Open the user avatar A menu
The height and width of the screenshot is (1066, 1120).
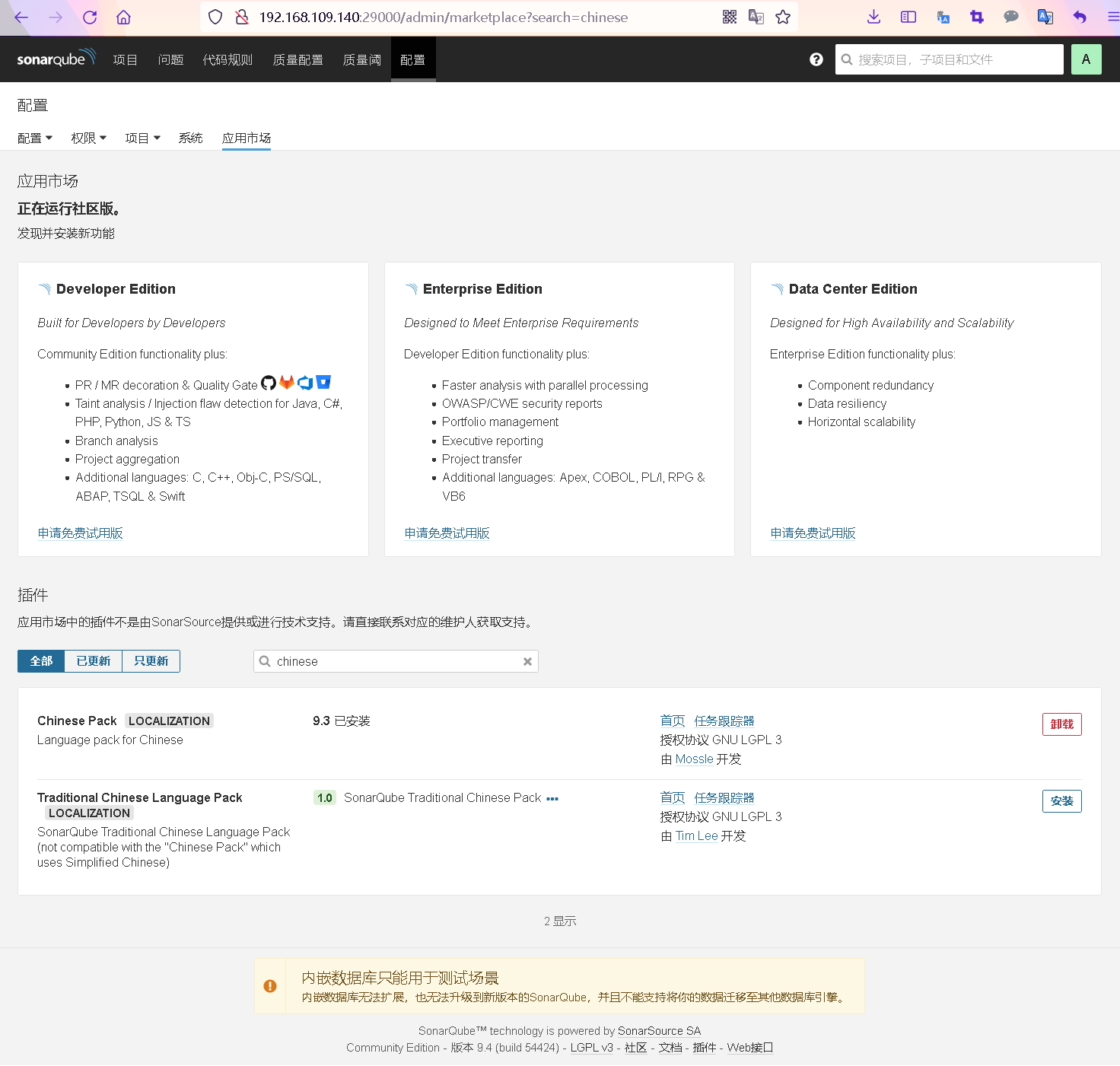(1086, 59)
